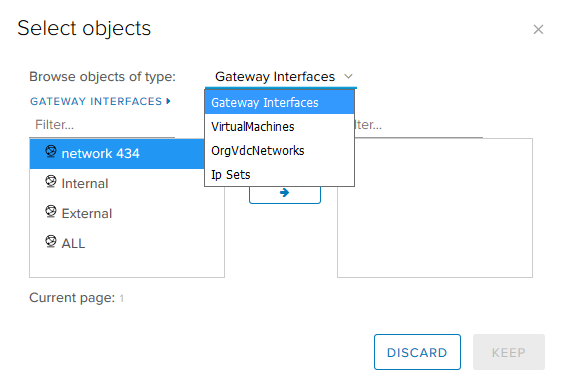
Task: Select the External list entry
Action: (x=127, y=214)
